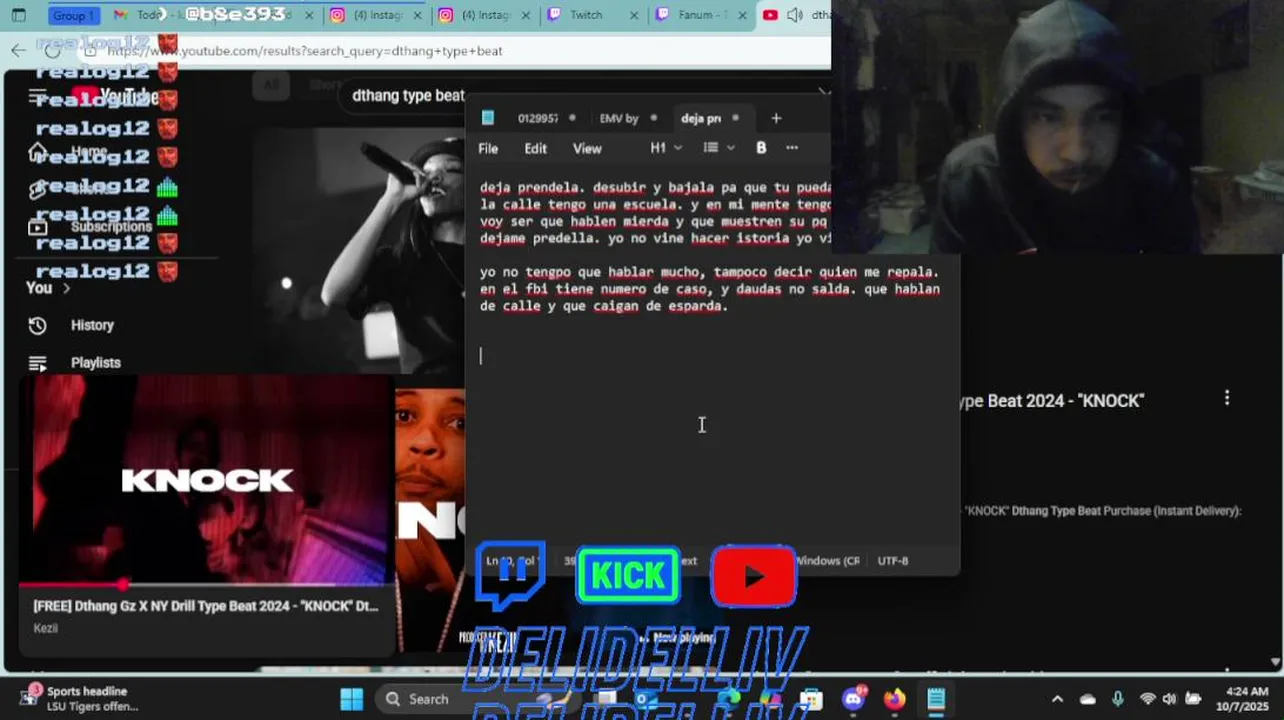Screen dimensions: 1284x720
Task: Expand the list style dropdown in Notepad
Action: (x=719, y=148)
